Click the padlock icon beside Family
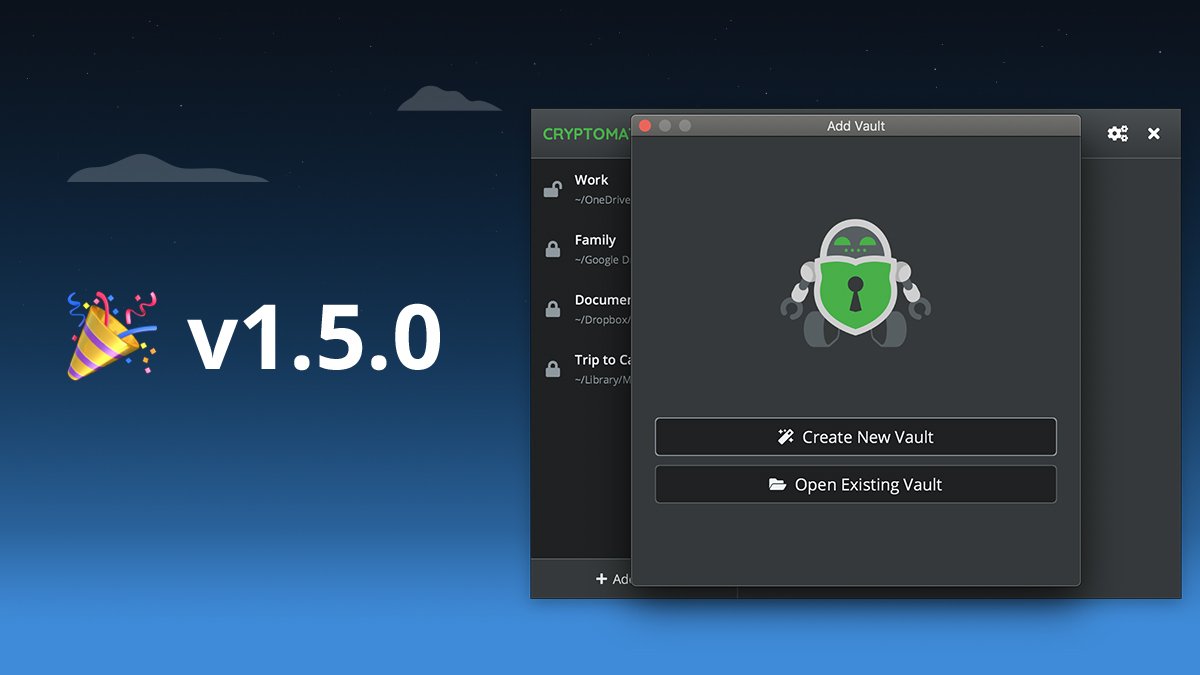 tap(552, 249)
